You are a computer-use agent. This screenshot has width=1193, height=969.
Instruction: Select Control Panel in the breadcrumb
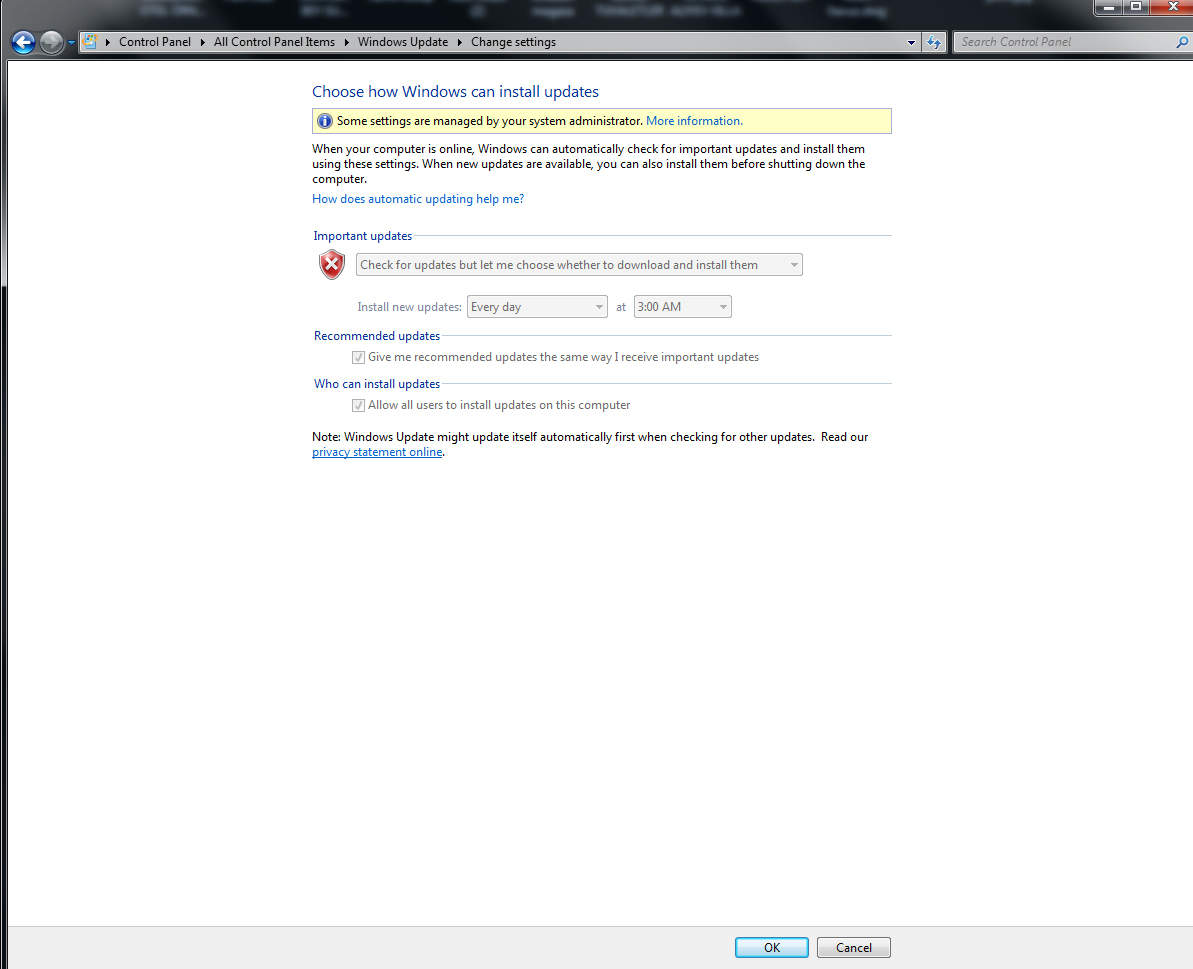point(154,42)
